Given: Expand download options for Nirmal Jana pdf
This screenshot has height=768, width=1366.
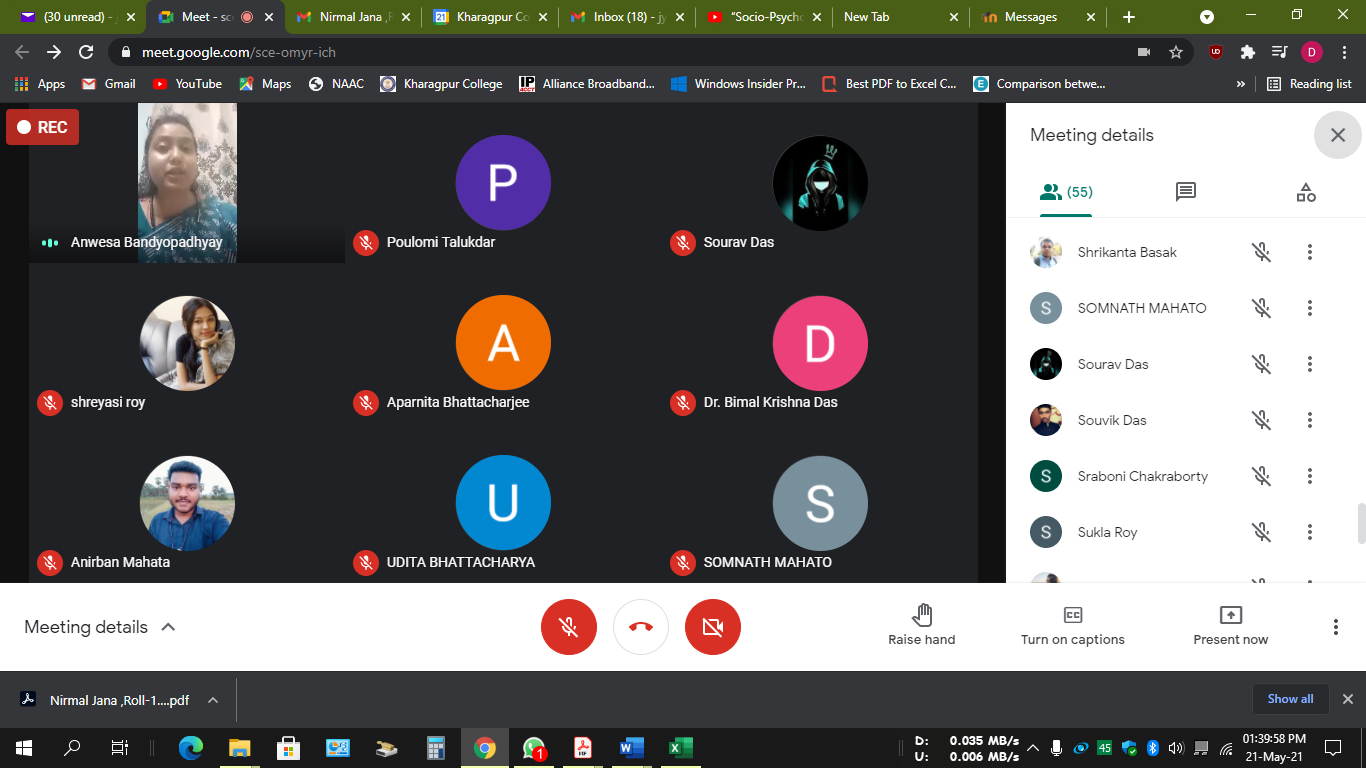Looking at the screenshot, I should (213, 700).
